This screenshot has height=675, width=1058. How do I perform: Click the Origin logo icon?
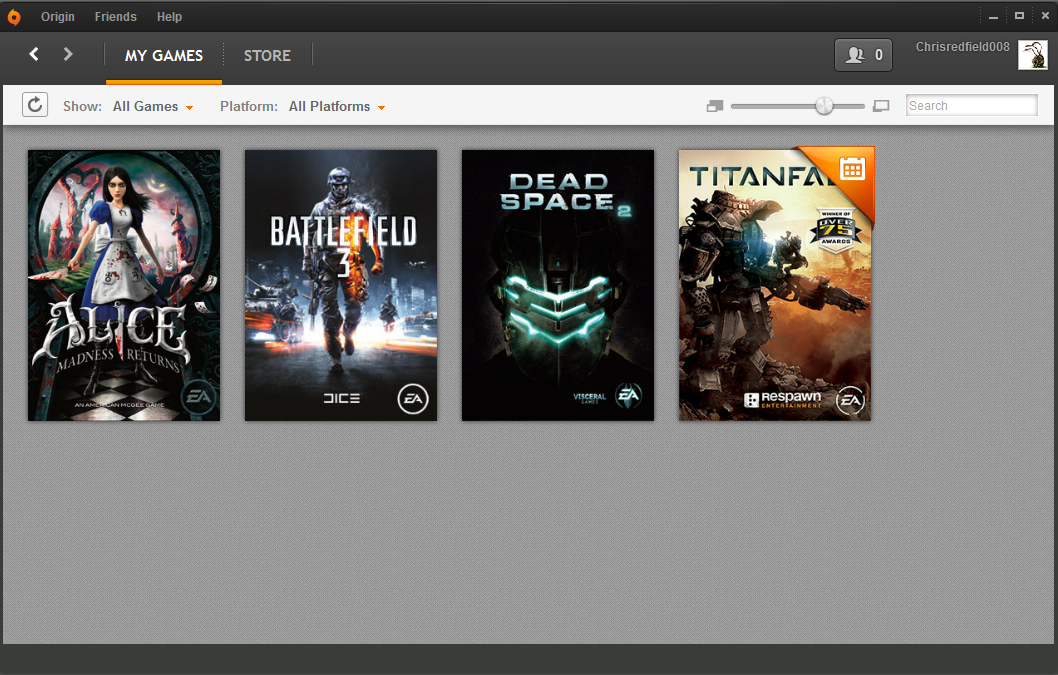coord(13,17)
